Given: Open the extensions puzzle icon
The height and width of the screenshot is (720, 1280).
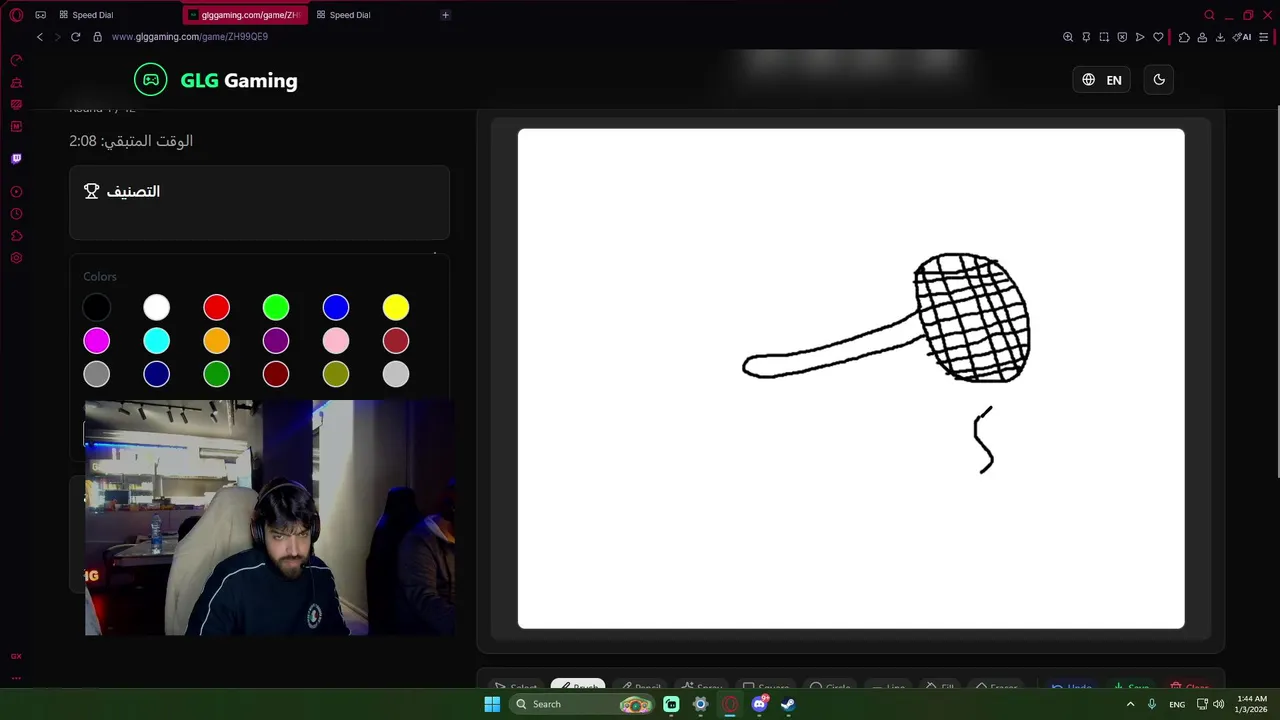Looking at the screenshot, I should click(x=1184, y=37).
